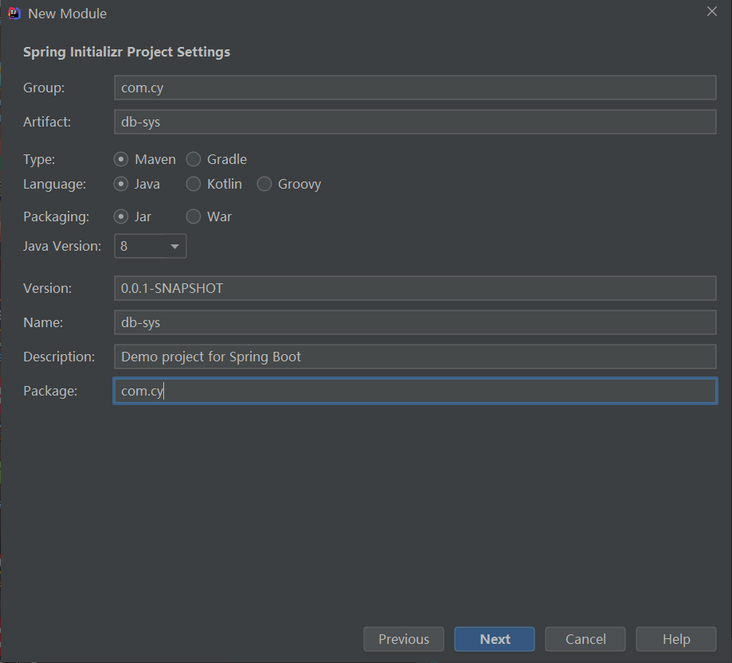The height and width of the screenshot is (663, 732).
Task: Switch packaging to War
Action: tap(194, 216)
